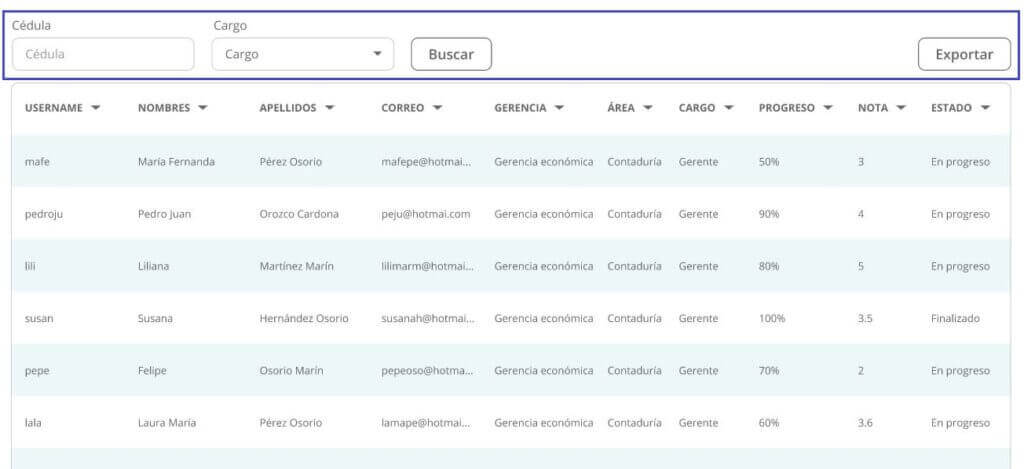Screen dimensions: 1024x469
Task: Click the GERENCIA column sort arrow
Action: 559,108
